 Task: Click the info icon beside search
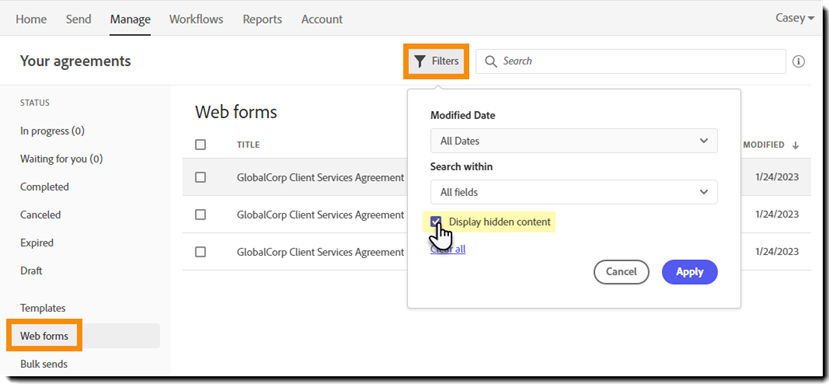pyautogui.click(x=798, y=61)
